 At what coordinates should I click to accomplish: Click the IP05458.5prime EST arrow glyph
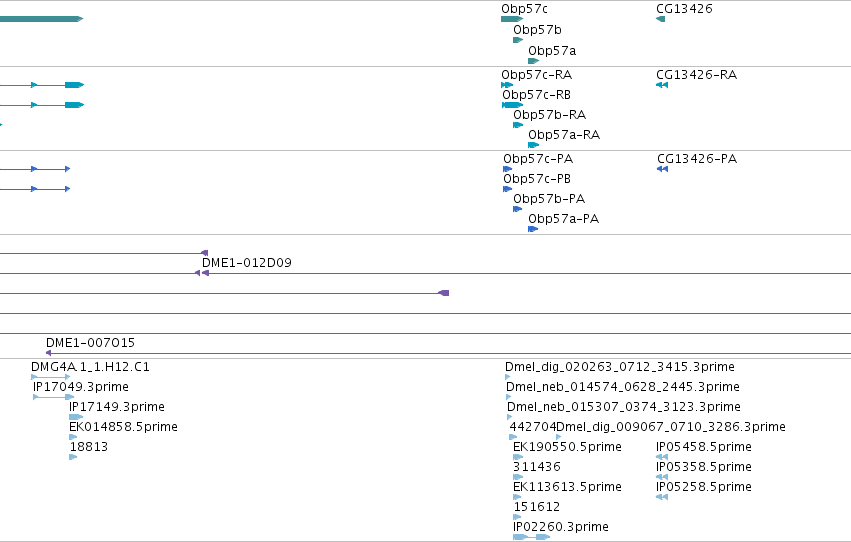[662, 457]
